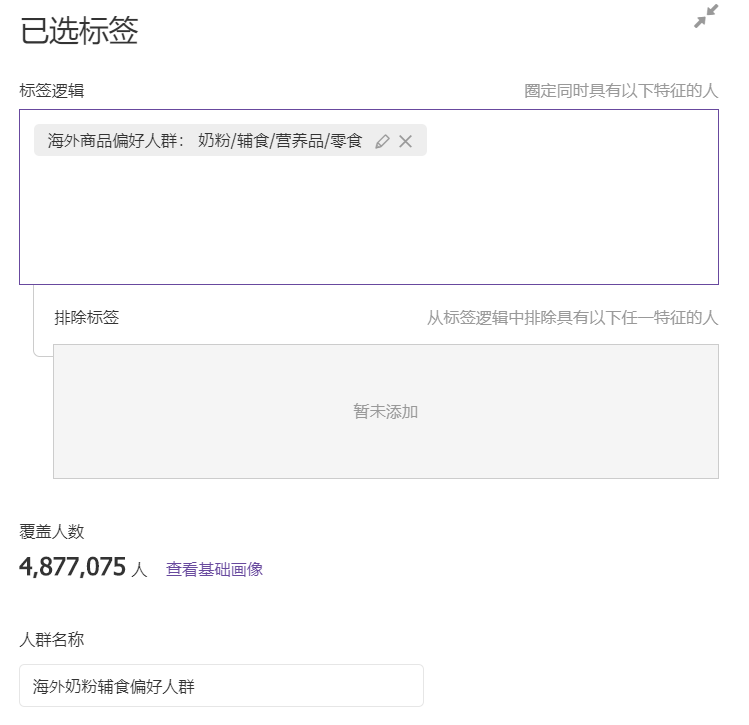The image size is (749, 725).
Task: Click the 从标签逻辑中排除具有以下任一特征的人 hint text
Action: pos(572,317)
